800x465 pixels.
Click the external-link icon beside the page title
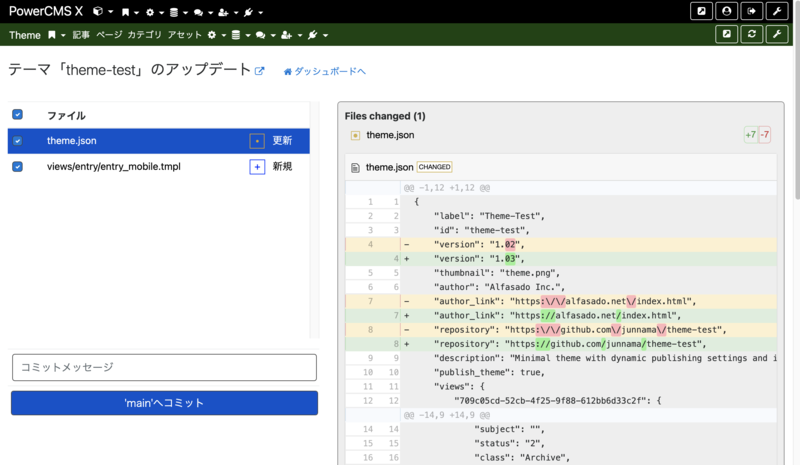coord(260,71)
